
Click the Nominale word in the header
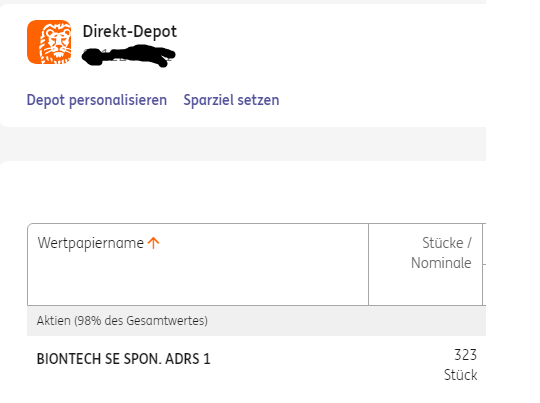(x=441, y=263)
